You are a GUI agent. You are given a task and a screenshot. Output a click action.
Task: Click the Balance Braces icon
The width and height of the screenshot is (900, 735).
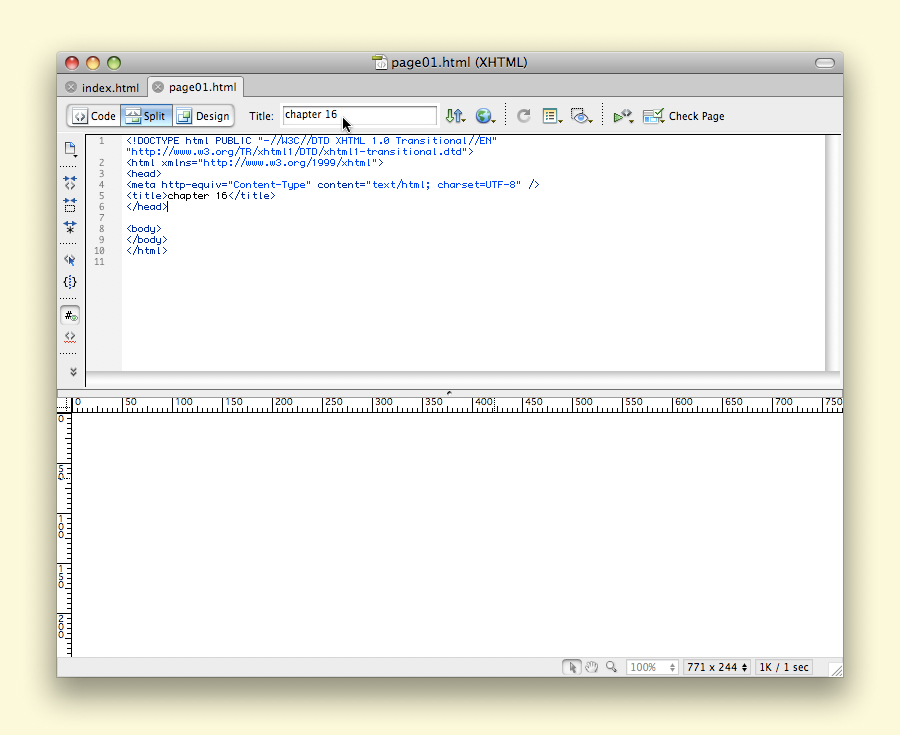70,282
